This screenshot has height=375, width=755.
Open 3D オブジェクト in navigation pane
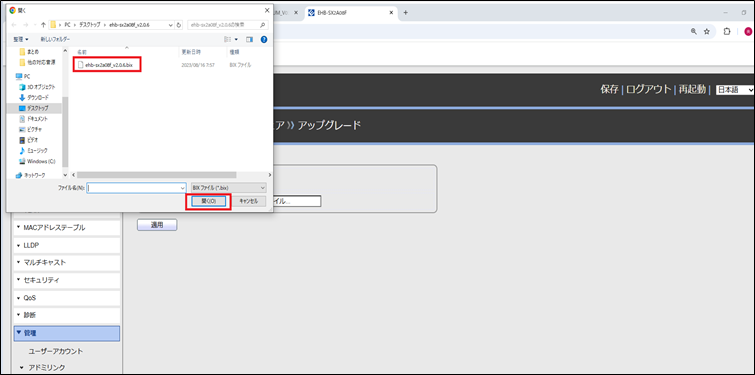click(x=37, y=87)
